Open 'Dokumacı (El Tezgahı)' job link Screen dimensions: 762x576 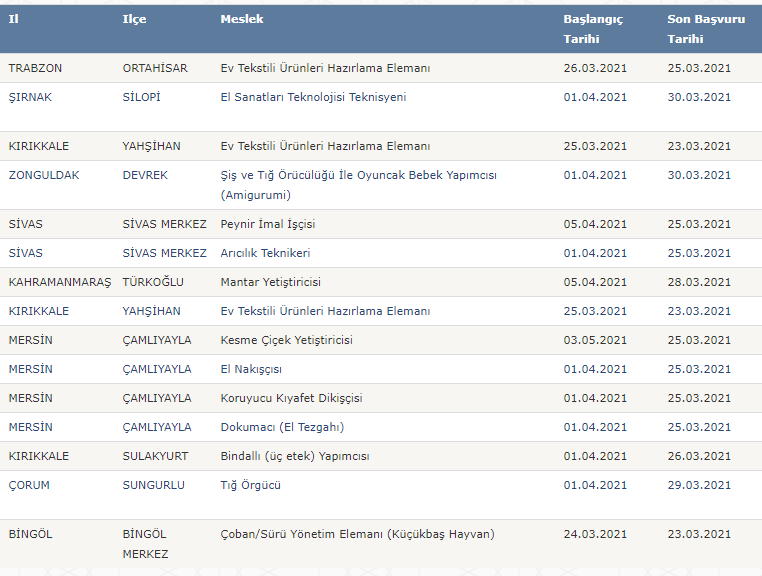(282, 427)
